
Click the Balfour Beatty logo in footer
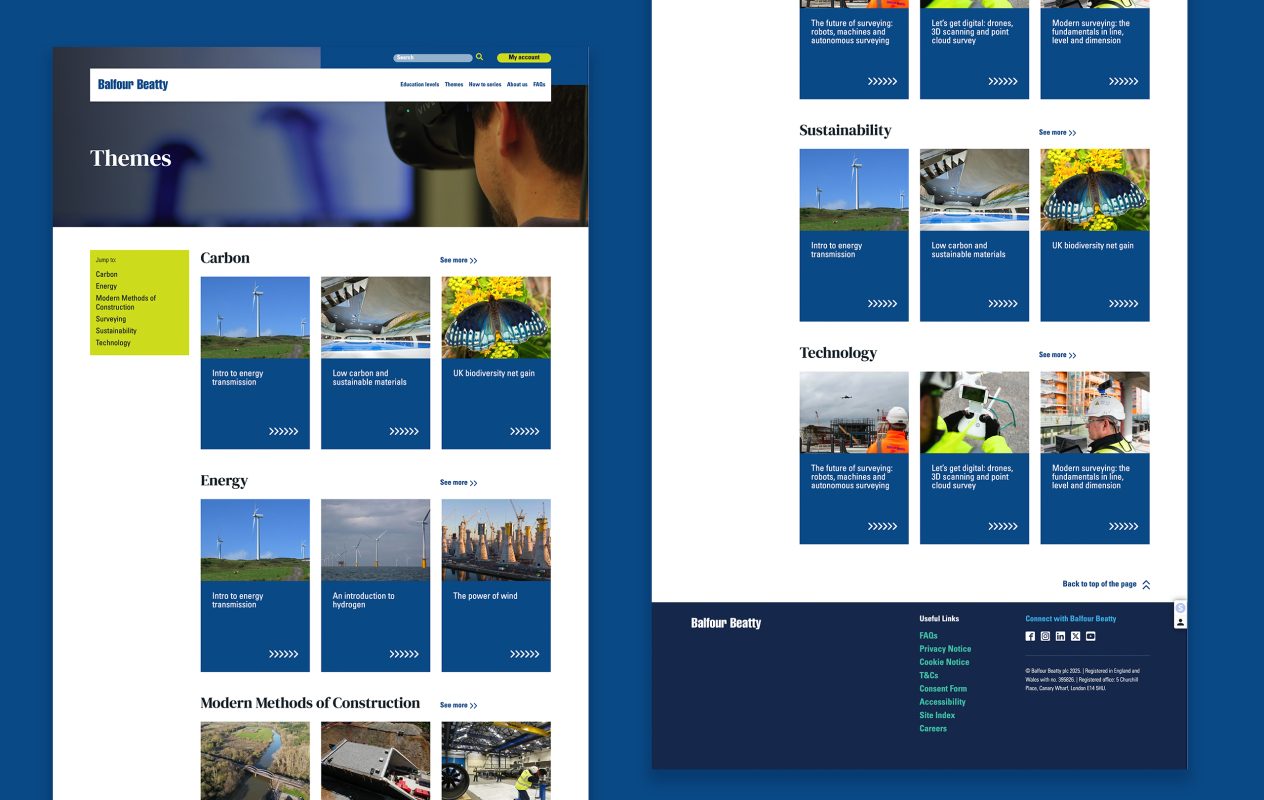pos(726,623)
